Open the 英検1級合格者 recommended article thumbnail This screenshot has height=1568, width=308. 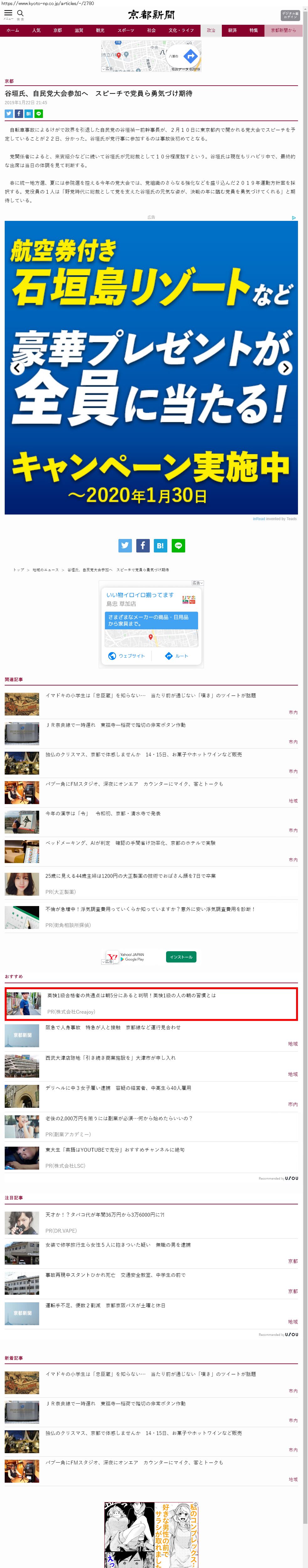point(23,1004)
